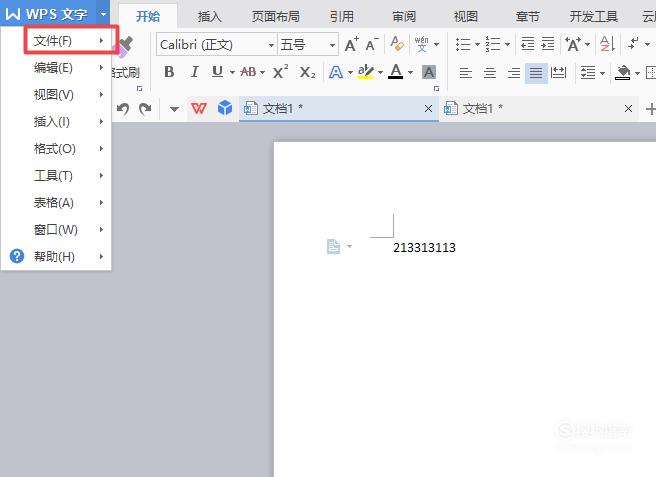Toggle character shading gray A icon
Screen dimensions: 656x477
(x=429, y=72)
